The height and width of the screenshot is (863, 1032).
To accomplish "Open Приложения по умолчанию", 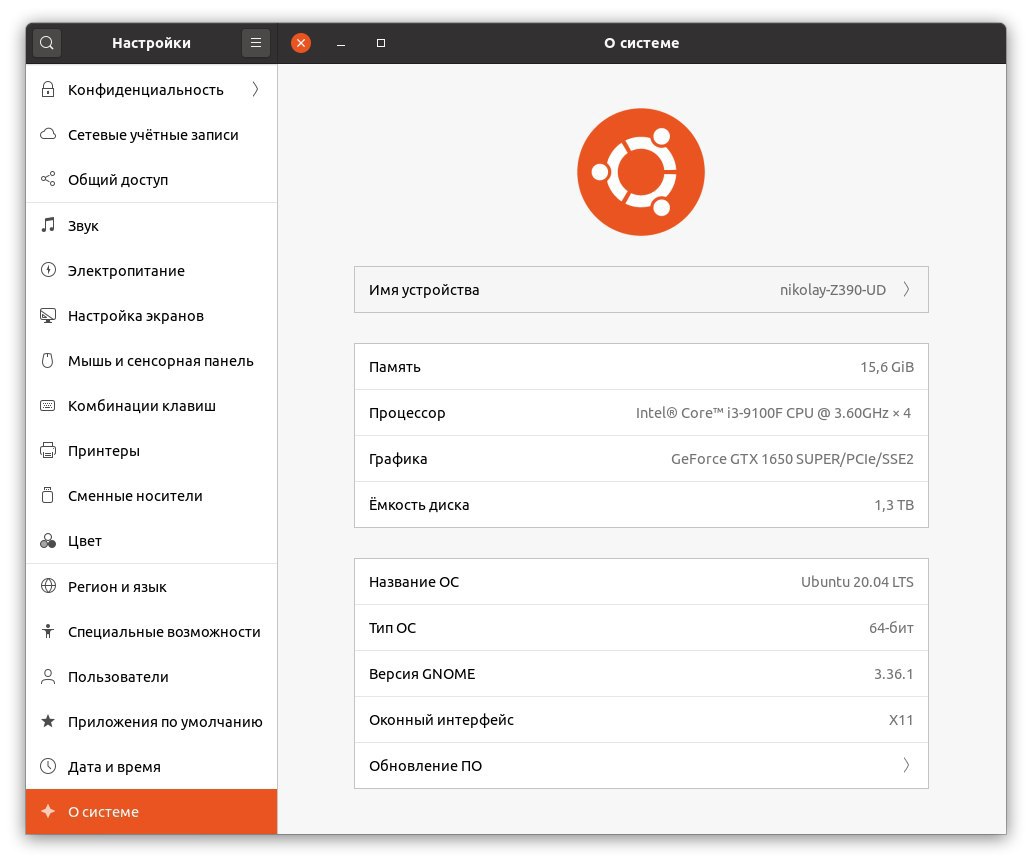I will click(x=151, y=721).
